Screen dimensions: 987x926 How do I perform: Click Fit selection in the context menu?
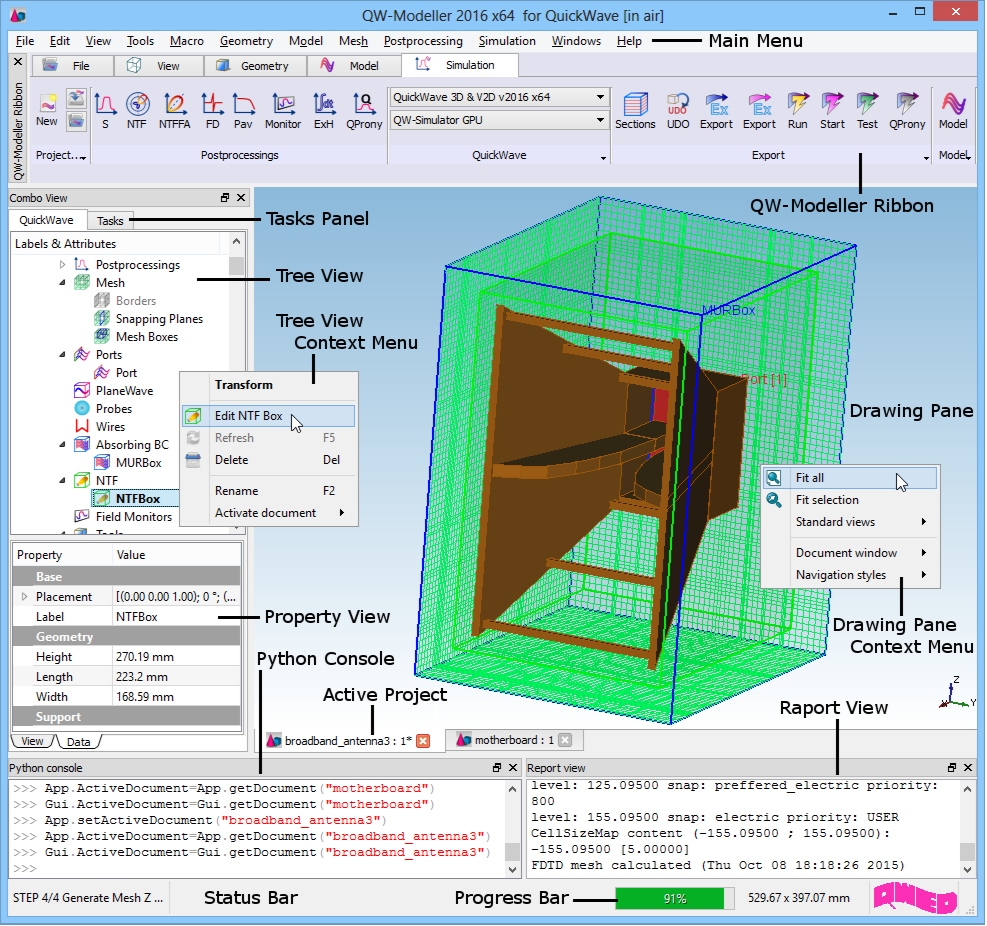coord(850,499)
